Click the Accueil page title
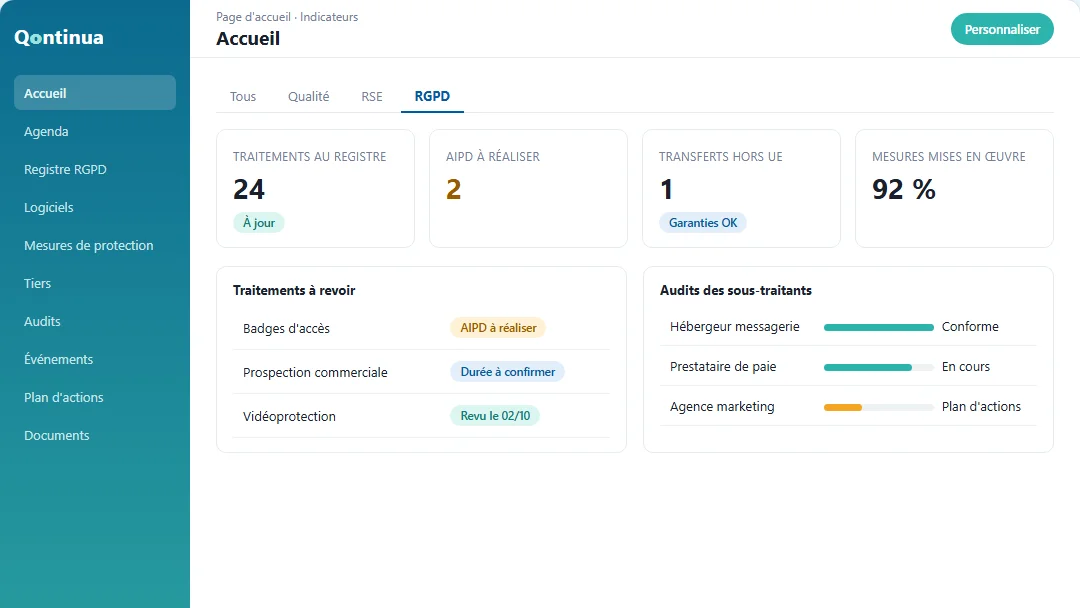This screenshot has height=608, width=1080. tap(248, 39)
